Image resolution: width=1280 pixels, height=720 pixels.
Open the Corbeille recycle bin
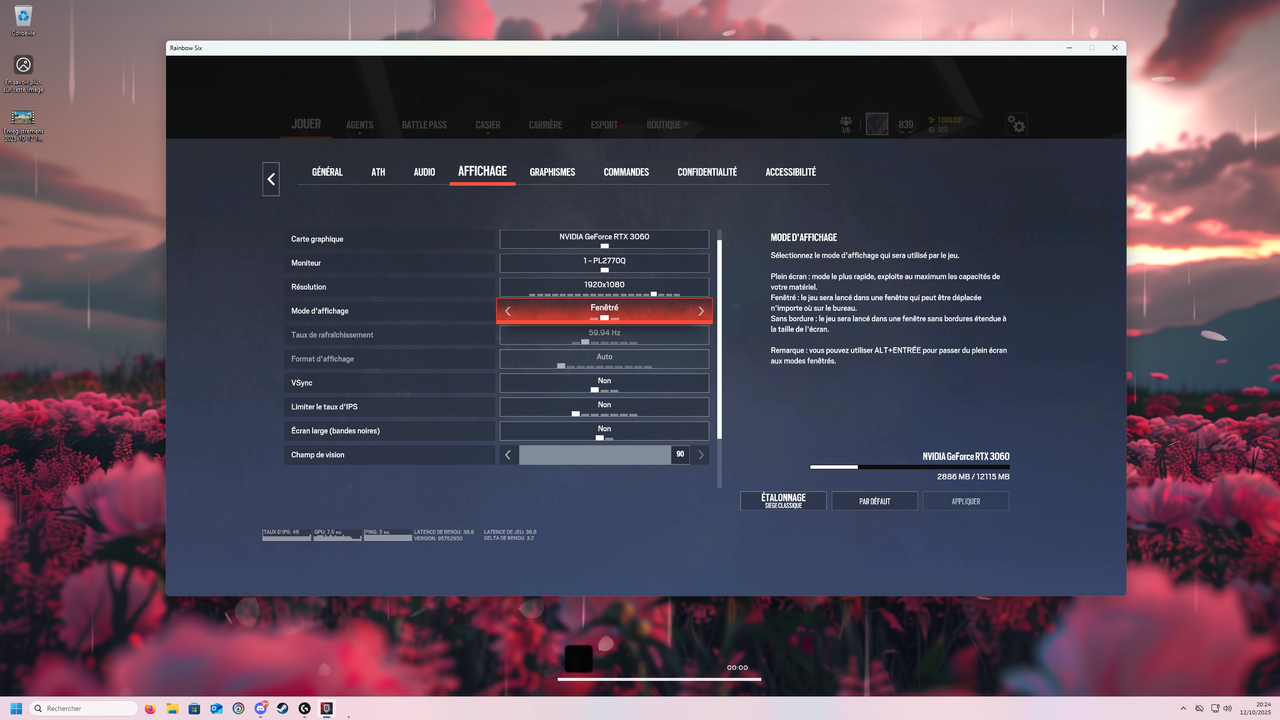pyautogui.click(x=23, y=20)
